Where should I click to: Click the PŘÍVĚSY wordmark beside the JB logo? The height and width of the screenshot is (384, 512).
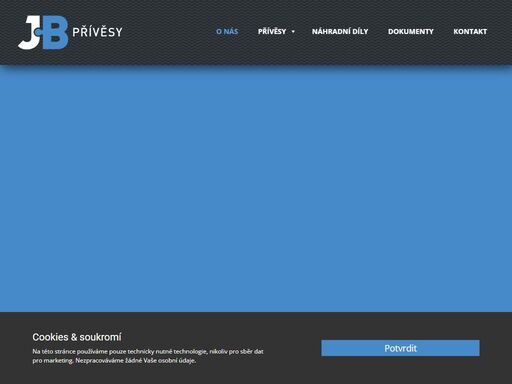tap(97, 32)
